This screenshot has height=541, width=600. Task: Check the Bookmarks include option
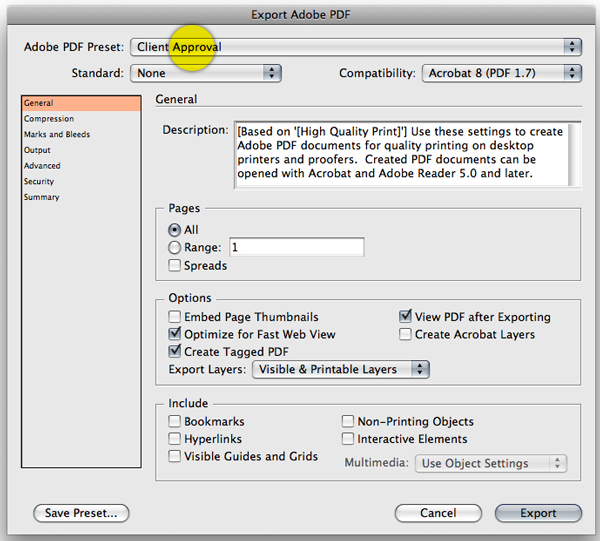pos(174,421)
